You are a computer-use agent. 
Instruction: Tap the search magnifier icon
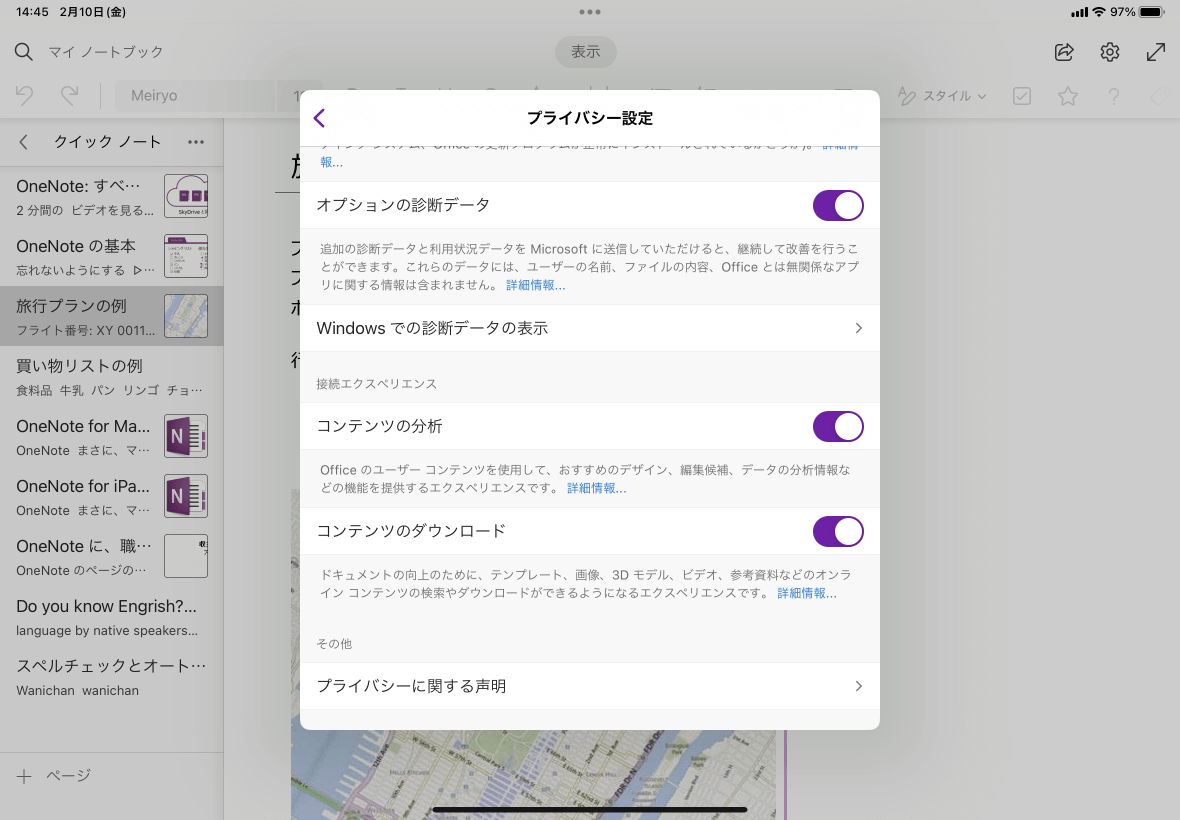[x=23, y=52]
